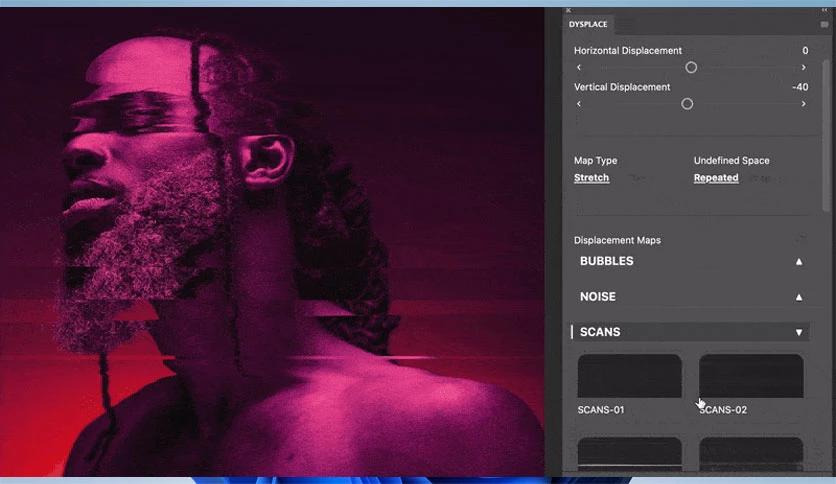Click the Horizontal Displacement value 0
The image size is (836, 484).
click(x=805, y=51)
